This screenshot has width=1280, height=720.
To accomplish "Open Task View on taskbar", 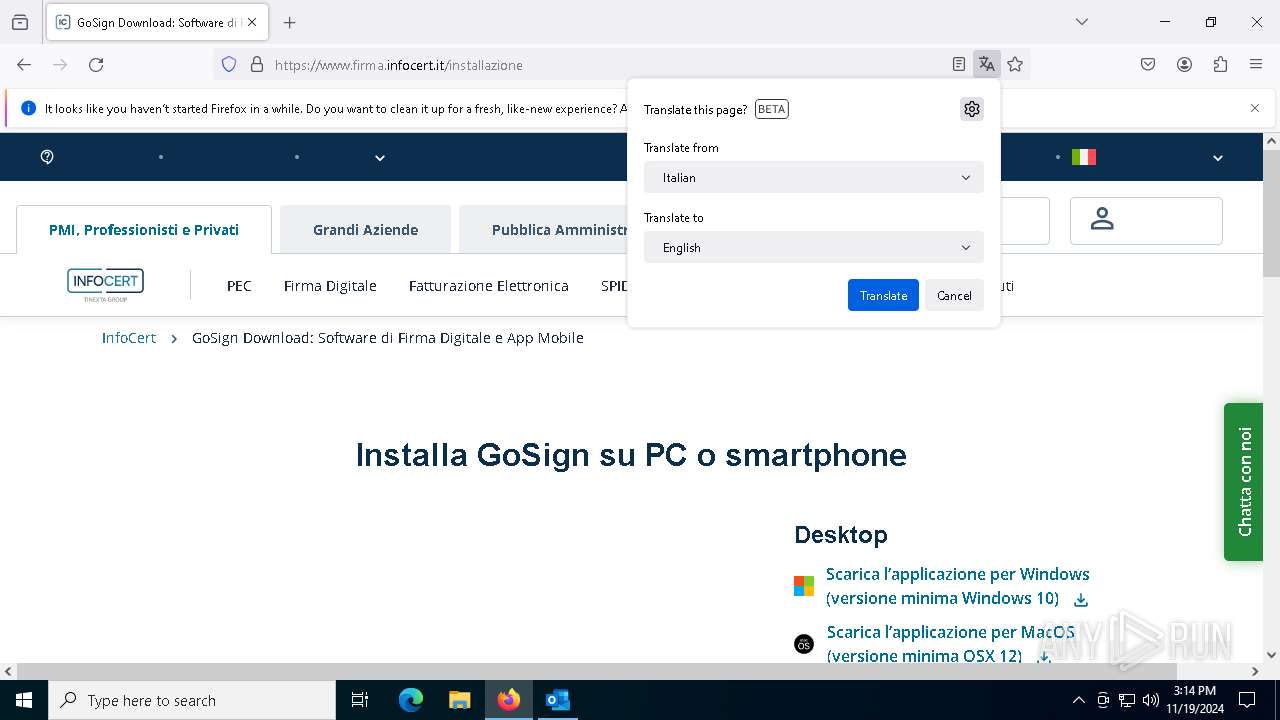I will point(360,700).
